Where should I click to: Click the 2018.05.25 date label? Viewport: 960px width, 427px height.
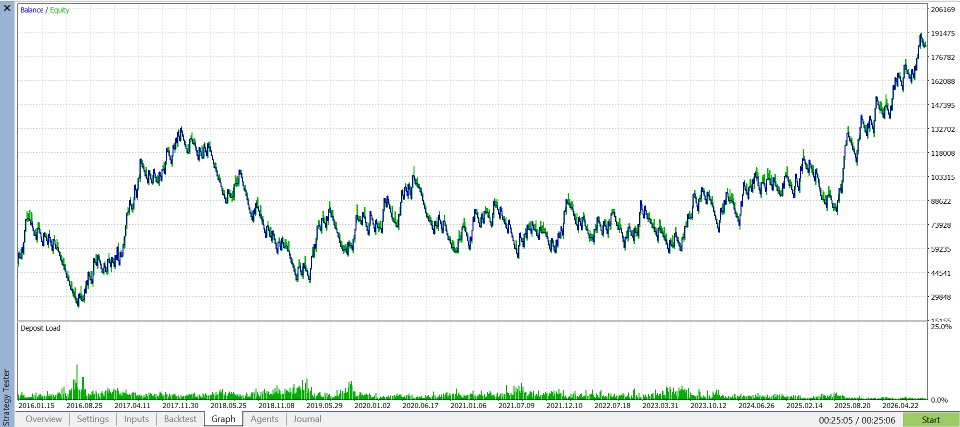[x=228, y=406]
